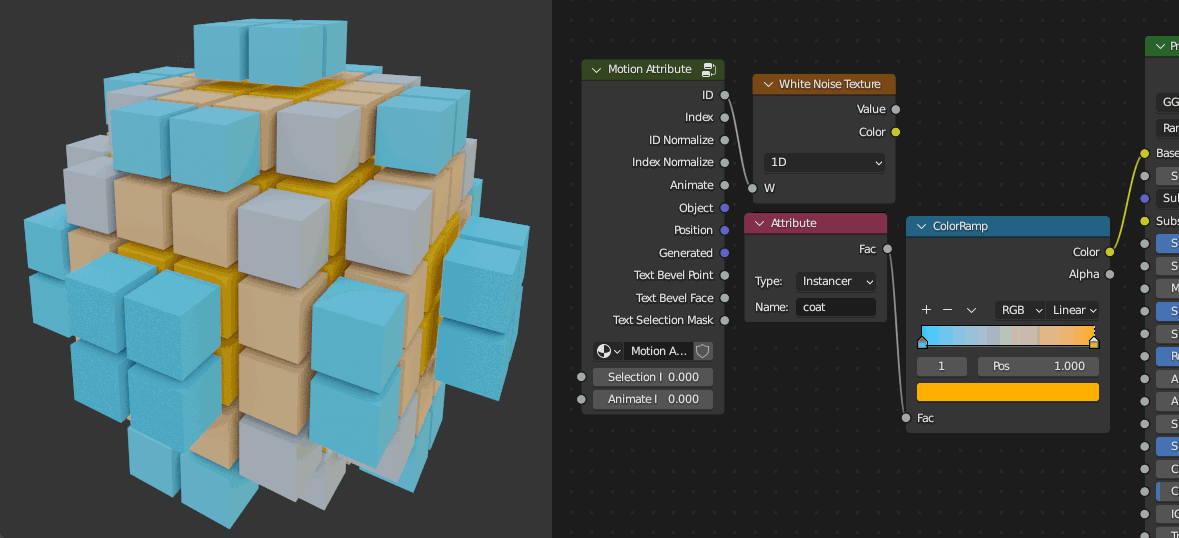Click White Noise yellow Color output socket

[x=896, y=132]
